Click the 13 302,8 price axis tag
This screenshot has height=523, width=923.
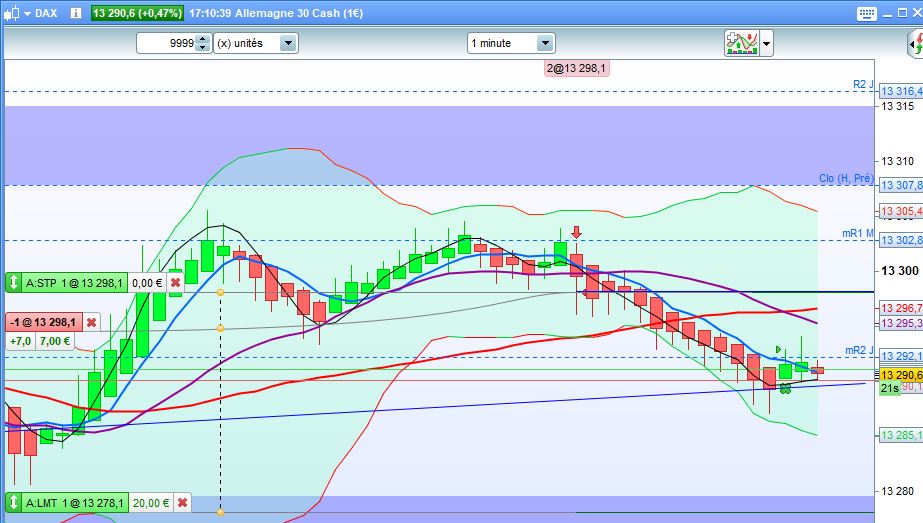[901, 240]
